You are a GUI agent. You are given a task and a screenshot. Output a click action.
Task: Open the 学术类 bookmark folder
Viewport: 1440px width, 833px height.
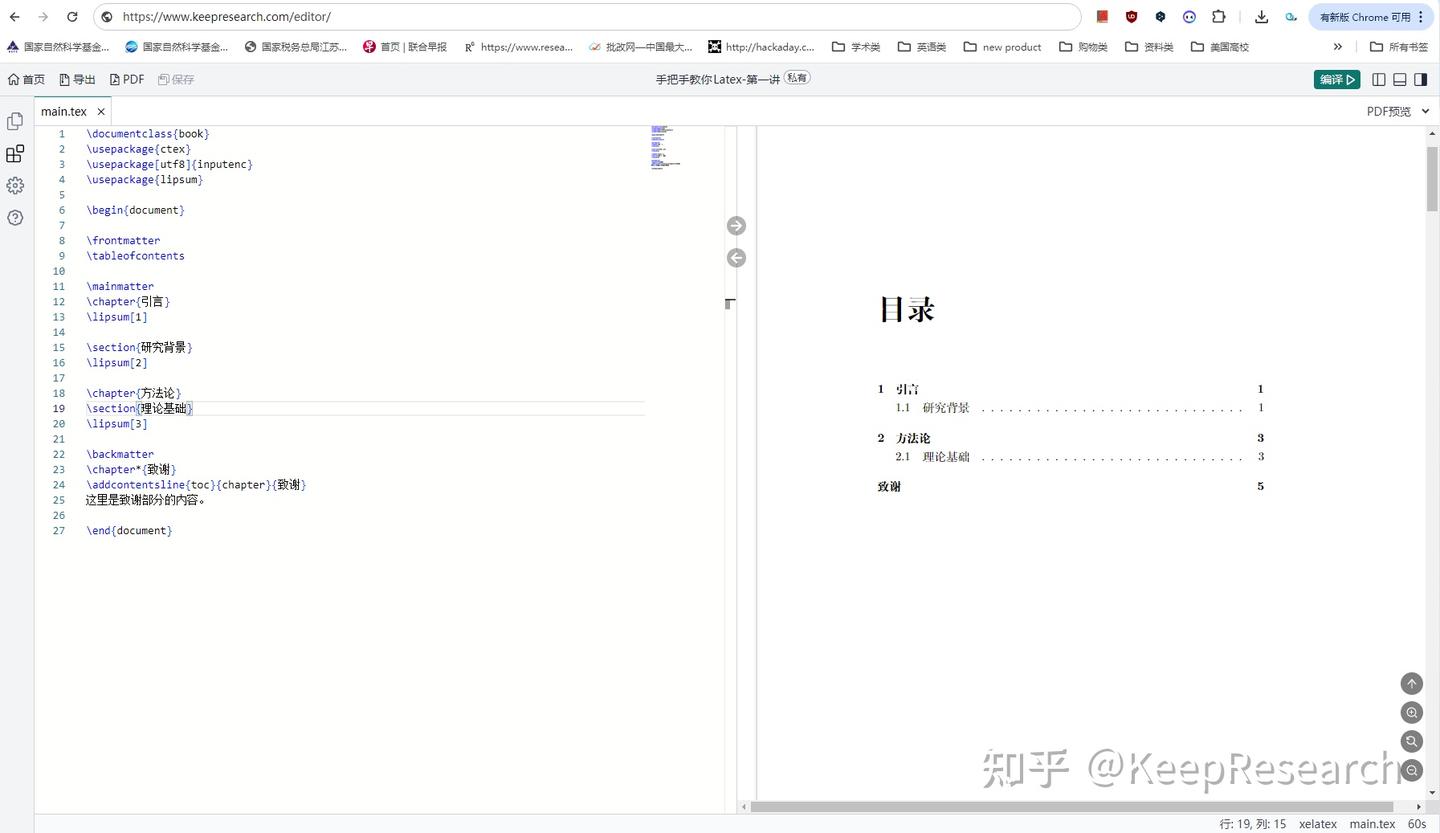coord(855,46)
